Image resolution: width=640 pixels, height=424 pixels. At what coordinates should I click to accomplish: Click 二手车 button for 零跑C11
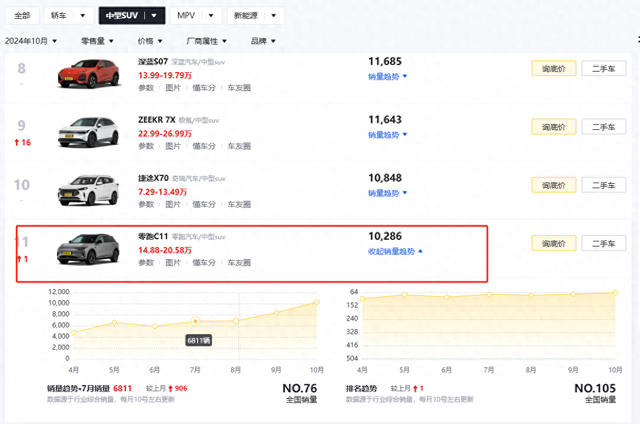(x=604, y=244)
